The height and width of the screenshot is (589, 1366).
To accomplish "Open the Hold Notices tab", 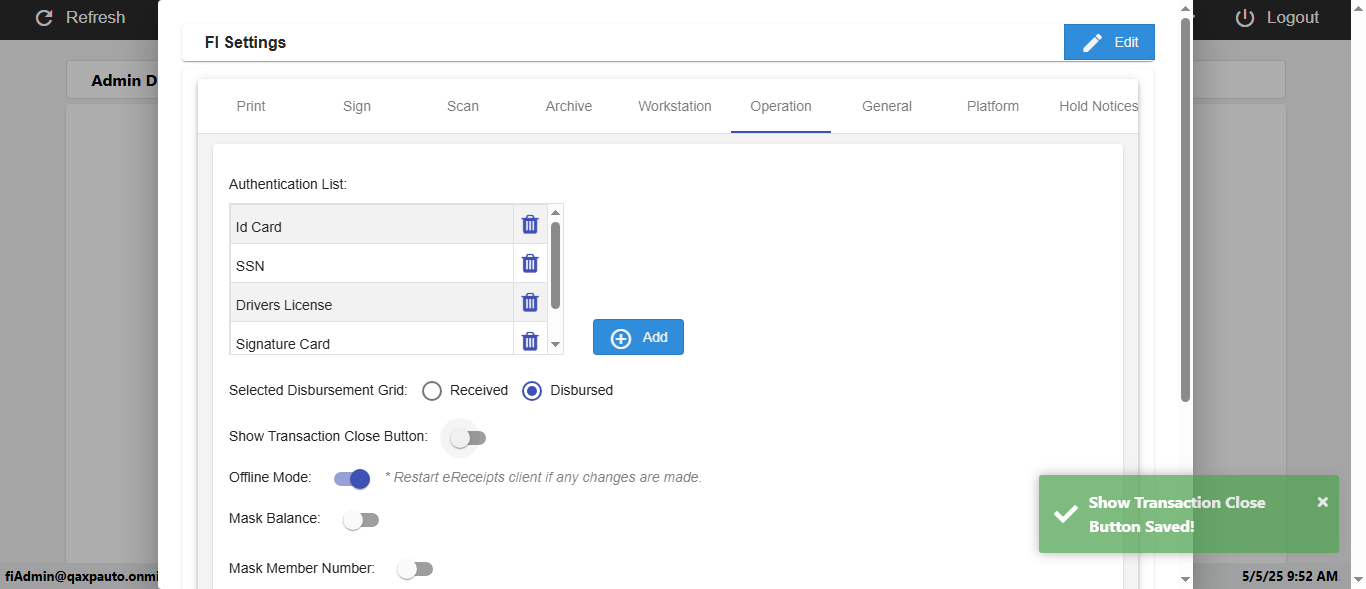I will tap(1098, 106).
